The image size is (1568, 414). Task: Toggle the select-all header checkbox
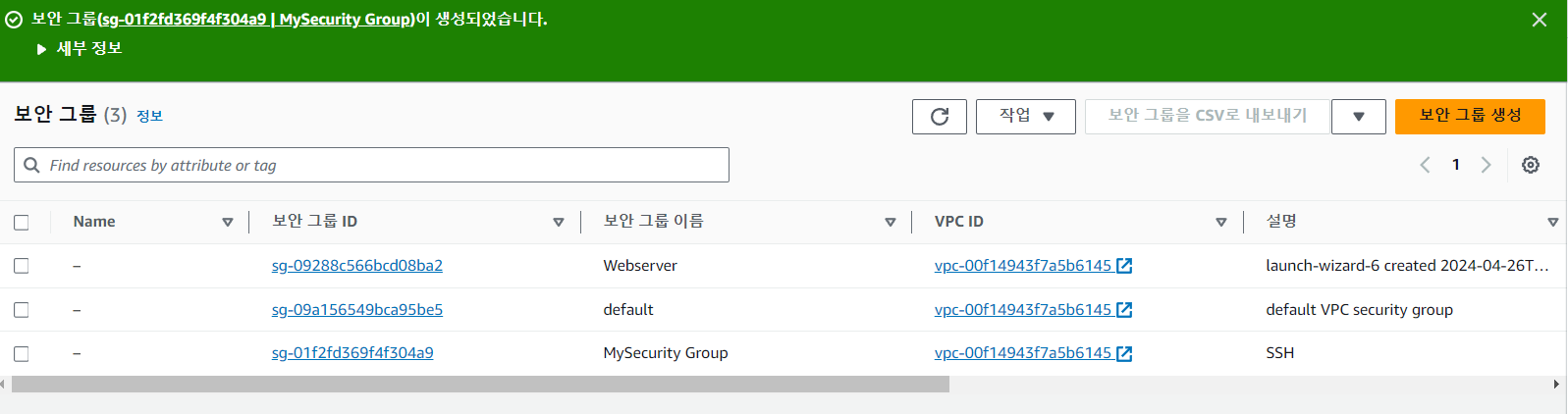click(22, 223)
